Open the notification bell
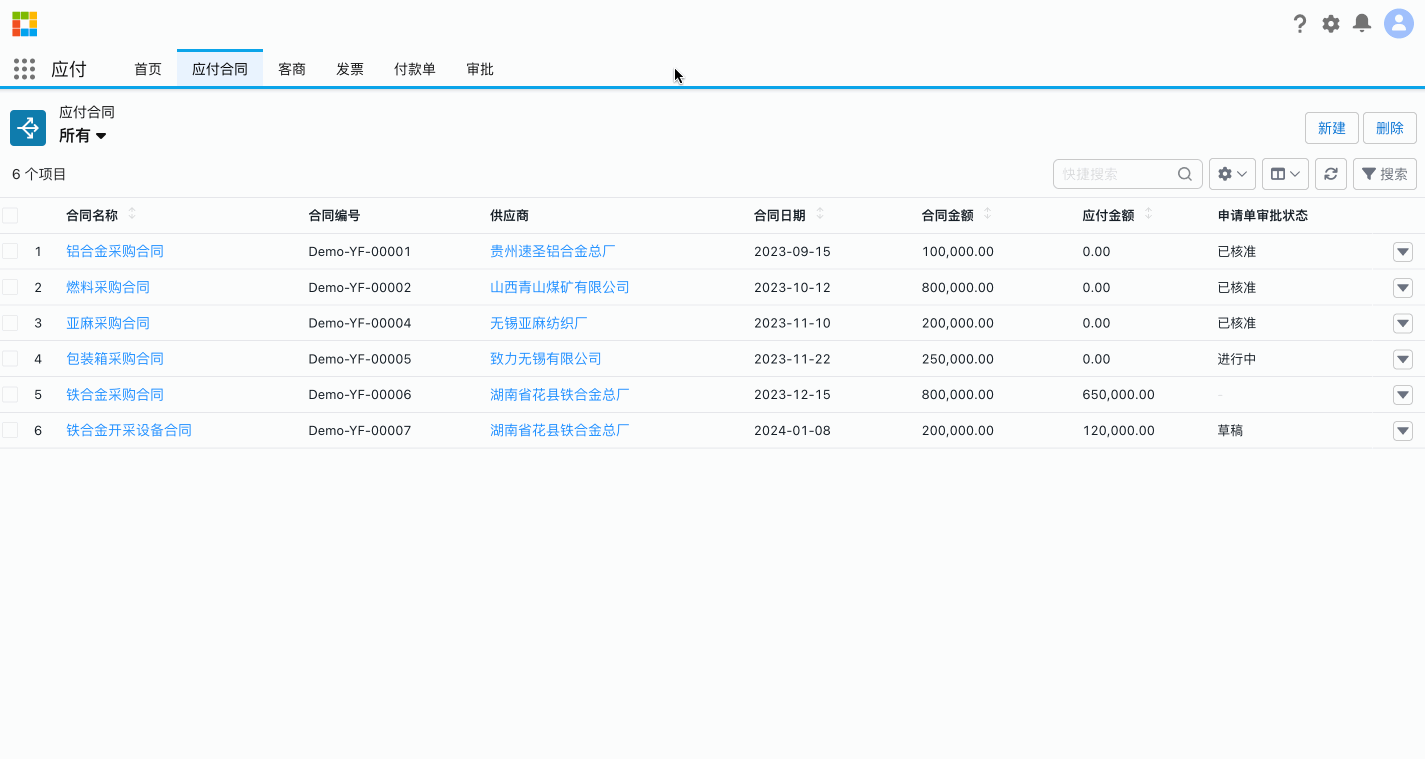This screenshot has width=1425, height=759. tap(1361, 23)
